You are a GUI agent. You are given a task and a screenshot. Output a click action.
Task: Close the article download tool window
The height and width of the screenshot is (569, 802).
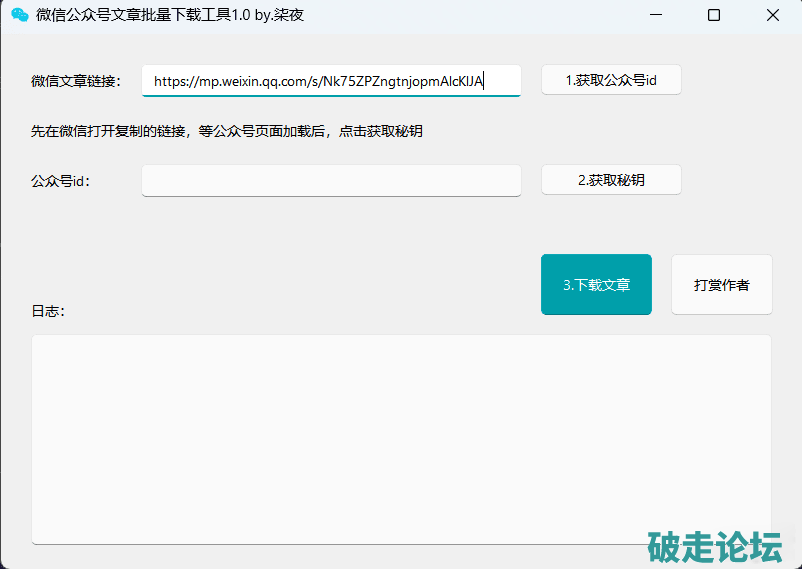773,15
